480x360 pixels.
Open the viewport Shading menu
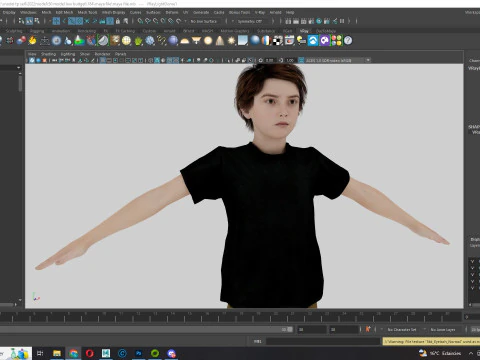tap(48, 54)
